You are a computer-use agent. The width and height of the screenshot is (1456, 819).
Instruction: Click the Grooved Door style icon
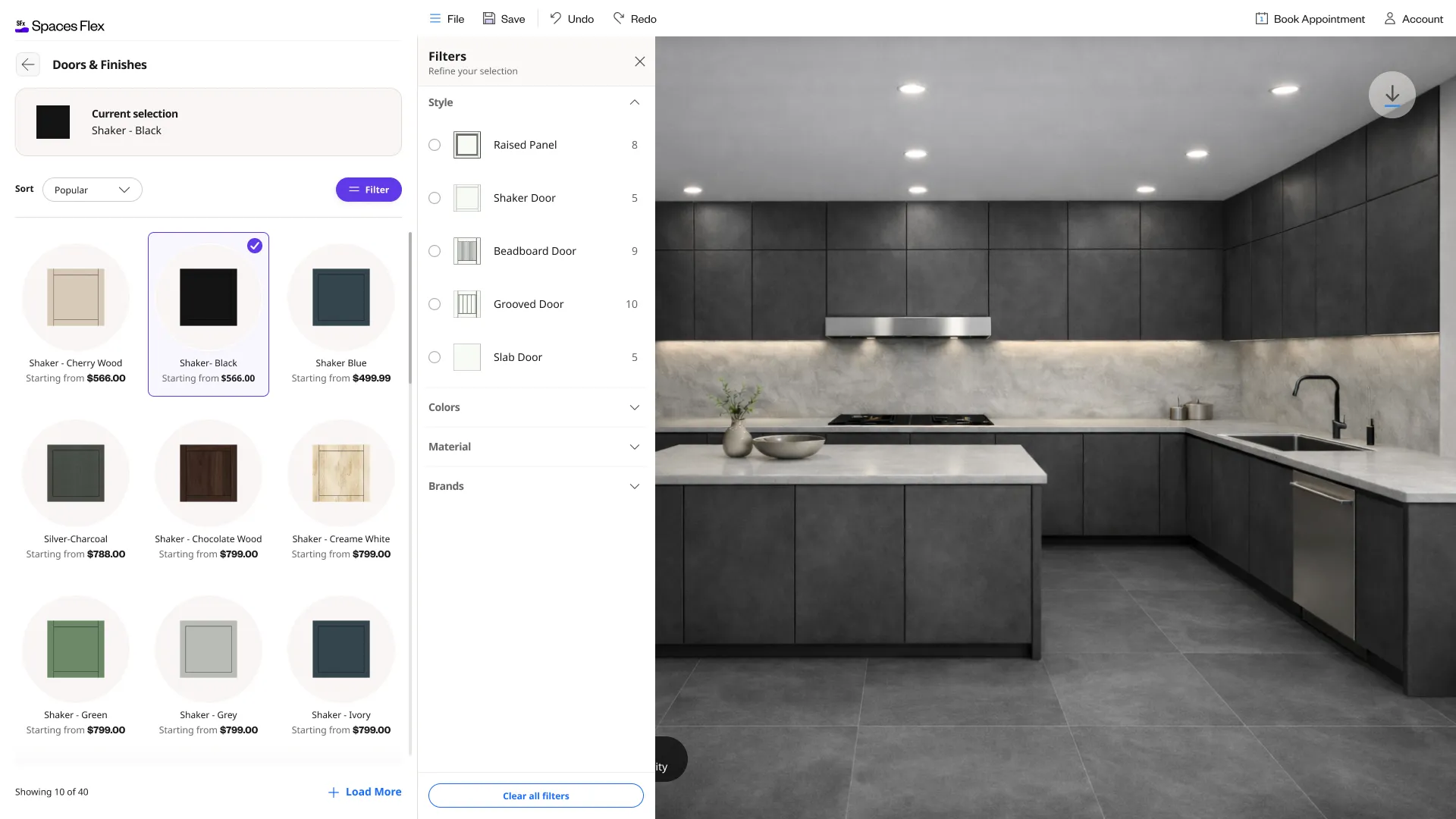coord(467,304)
